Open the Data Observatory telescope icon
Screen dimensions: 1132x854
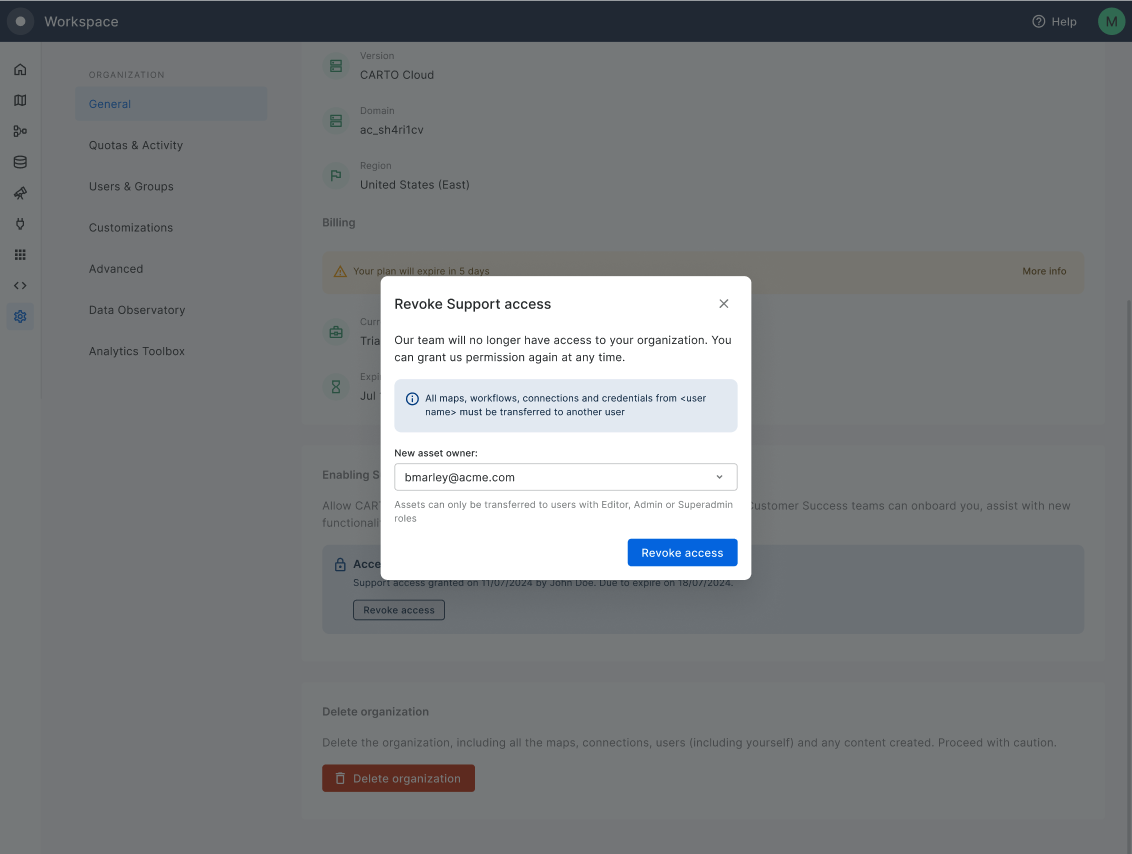(20, 193)
